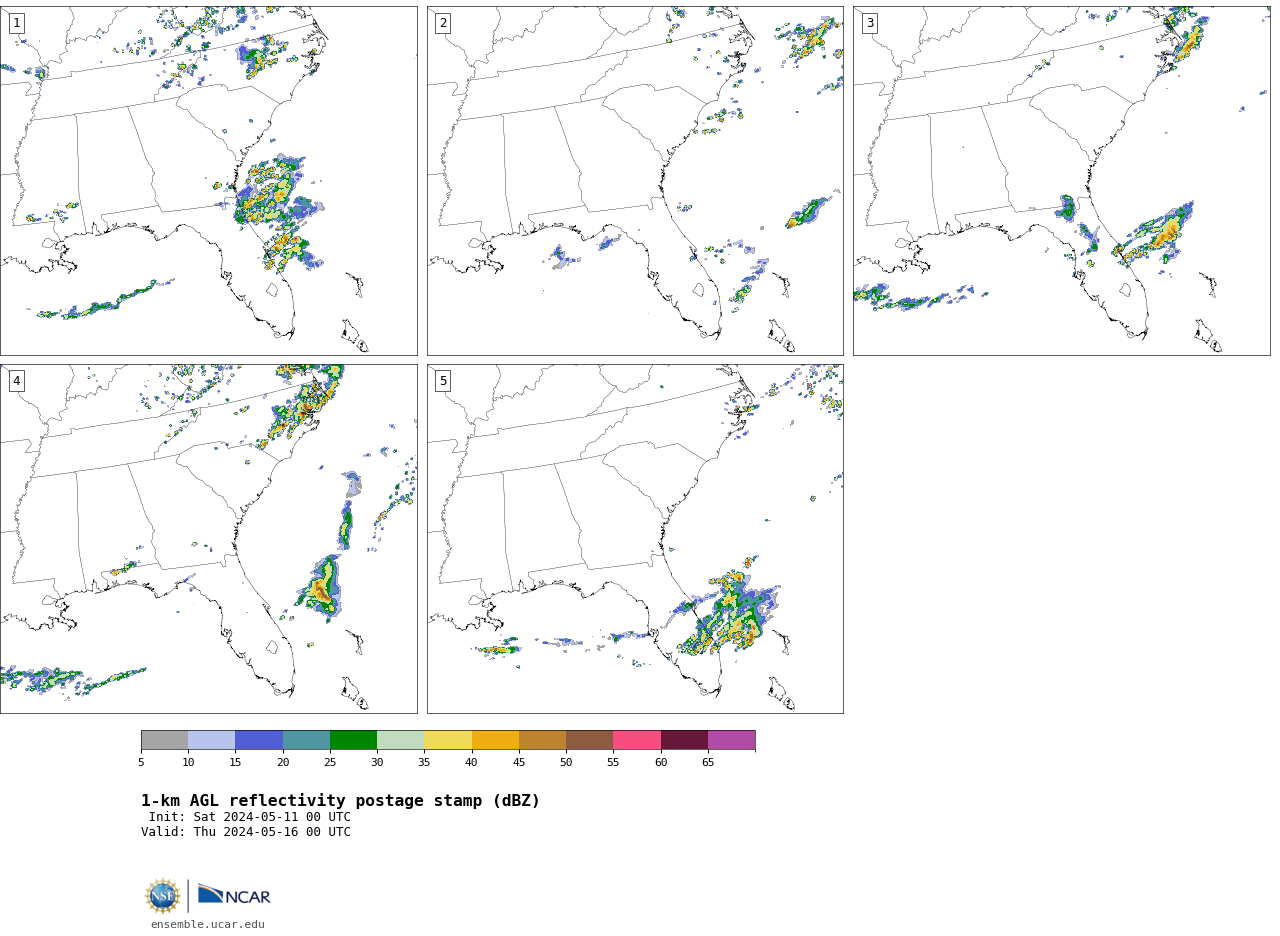Screen dimensions: 1280x936
Task: Click the colorbar tick label 50
Action: (566, 762)
